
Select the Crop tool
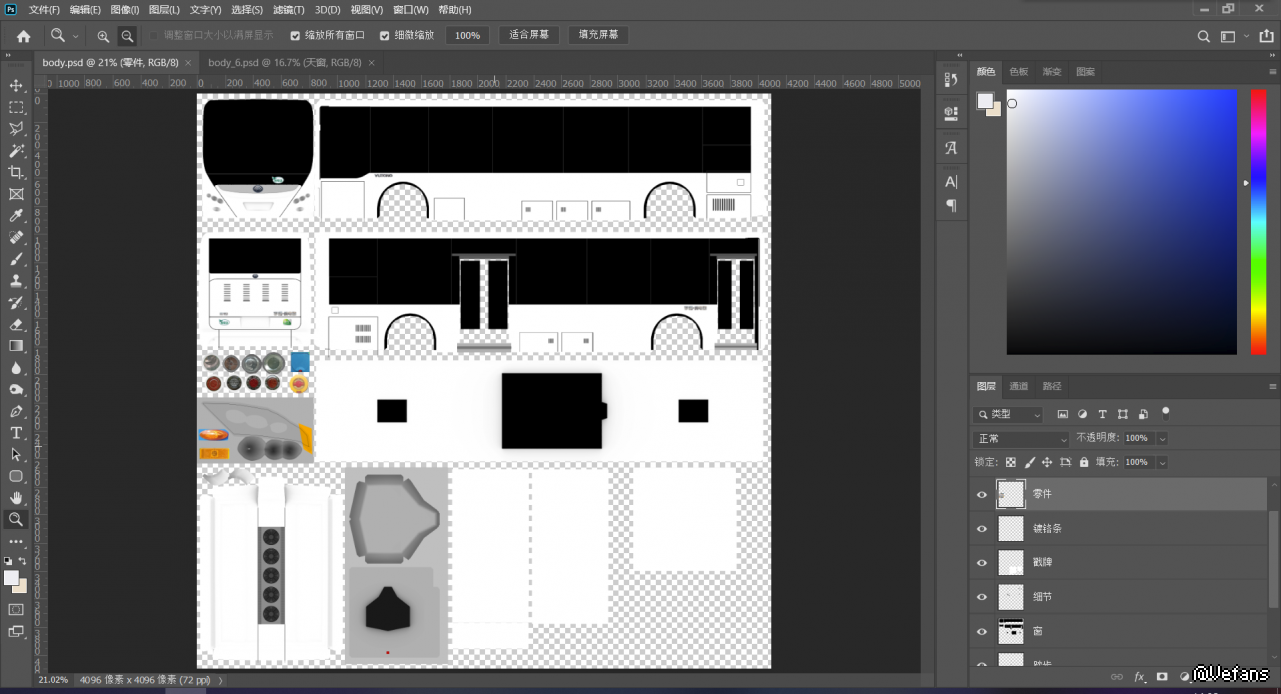16,173
